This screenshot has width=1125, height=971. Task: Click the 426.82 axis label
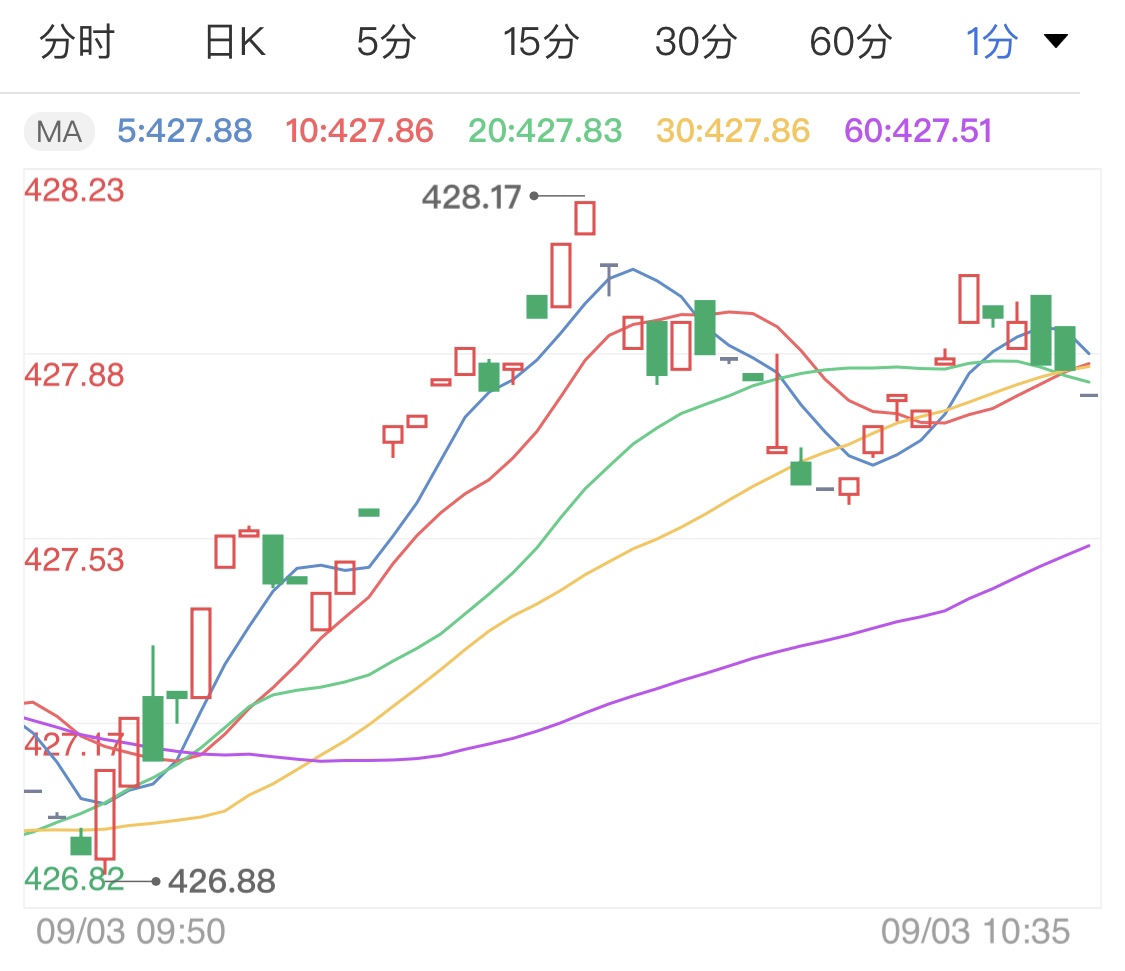(x=74, y=879)
